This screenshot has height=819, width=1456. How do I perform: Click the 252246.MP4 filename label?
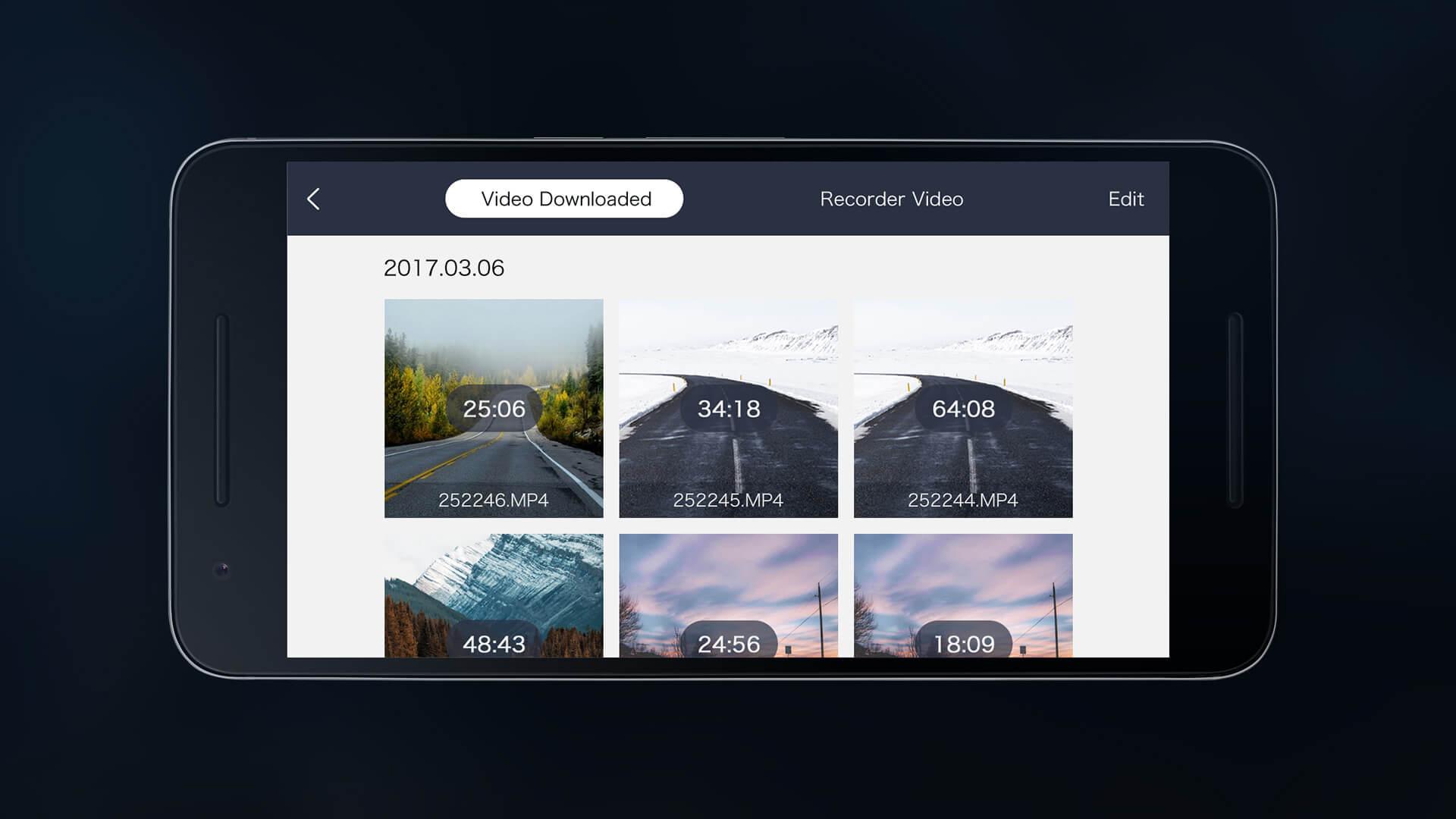[x=494, y=500]
